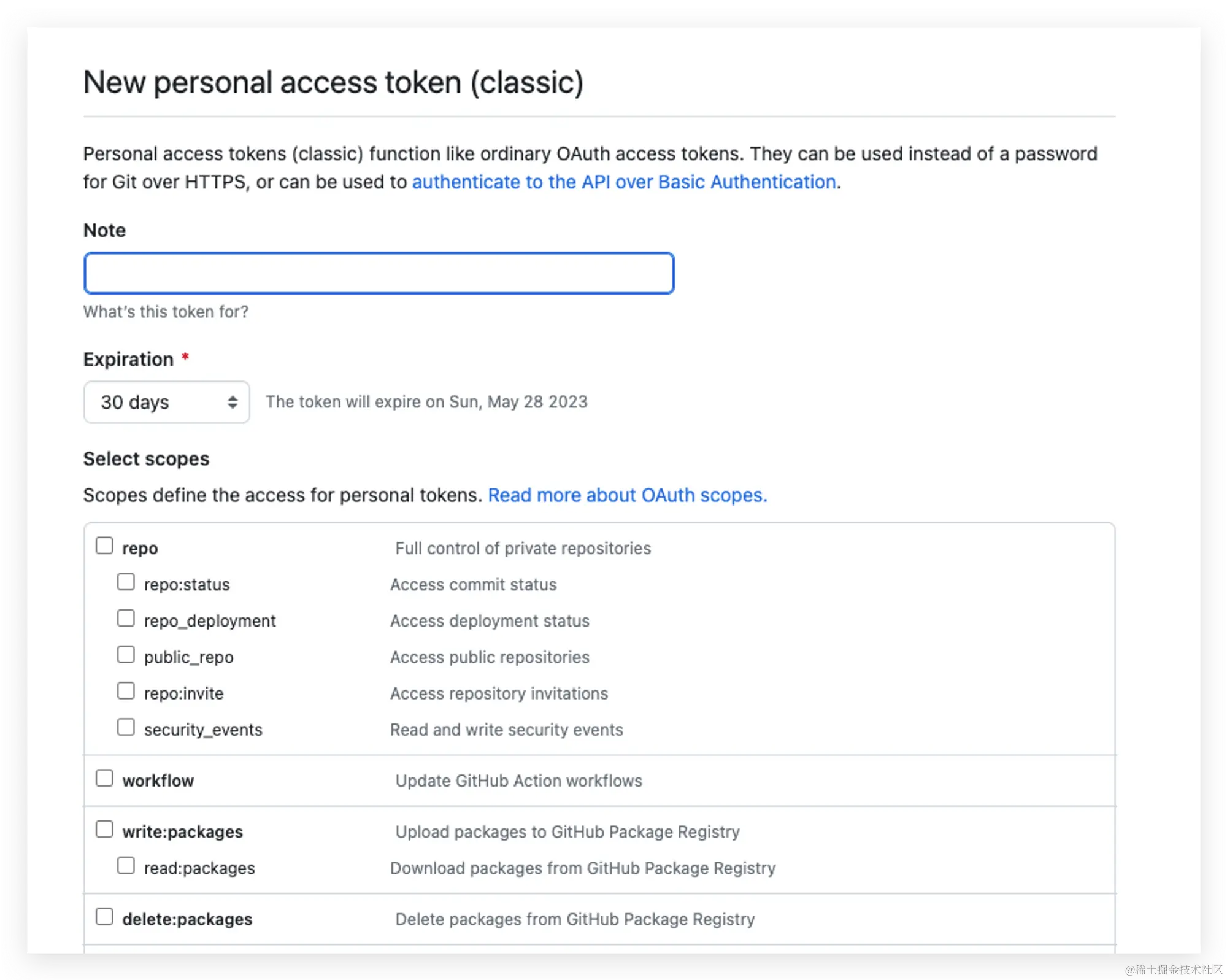The image size is (1227, 980).
Task: Open Read more about OAuth scopes link
Action: pos(627,495)
